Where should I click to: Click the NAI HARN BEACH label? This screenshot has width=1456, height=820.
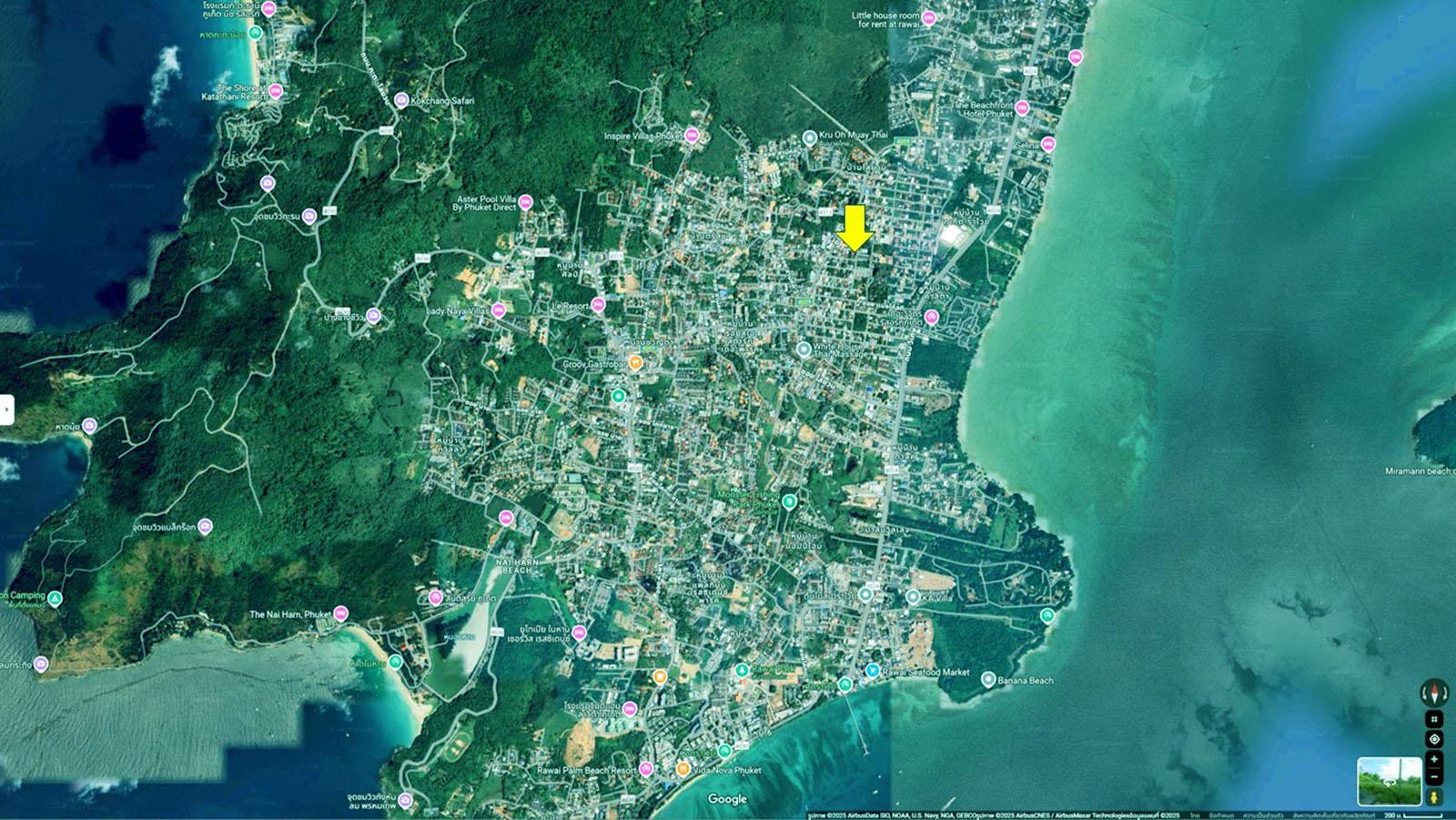click(x=517, y=566)
